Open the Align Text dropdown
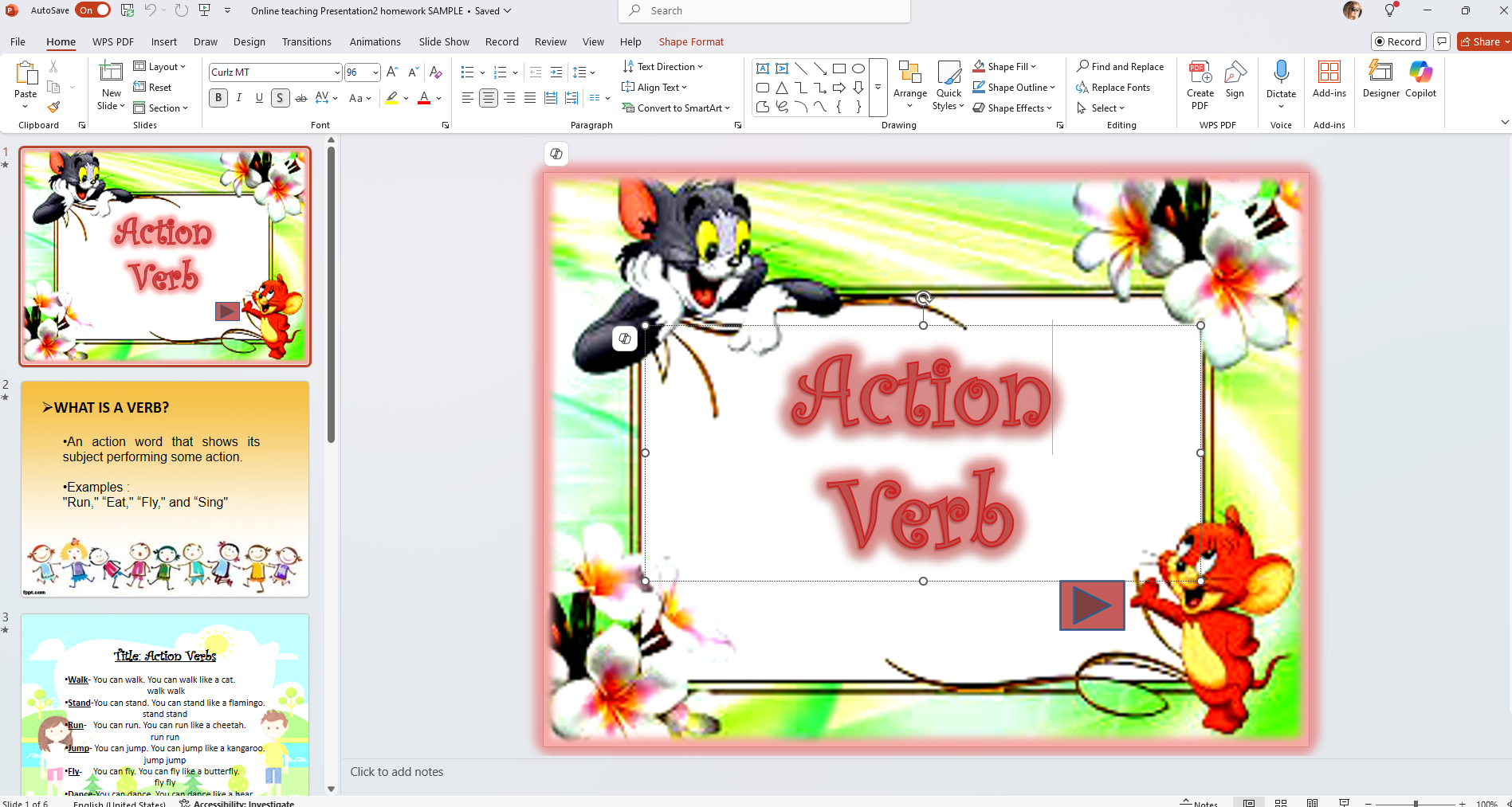The width and height of the screenshot is (1512, 807). pyautogui.click(x=654, y=88)
